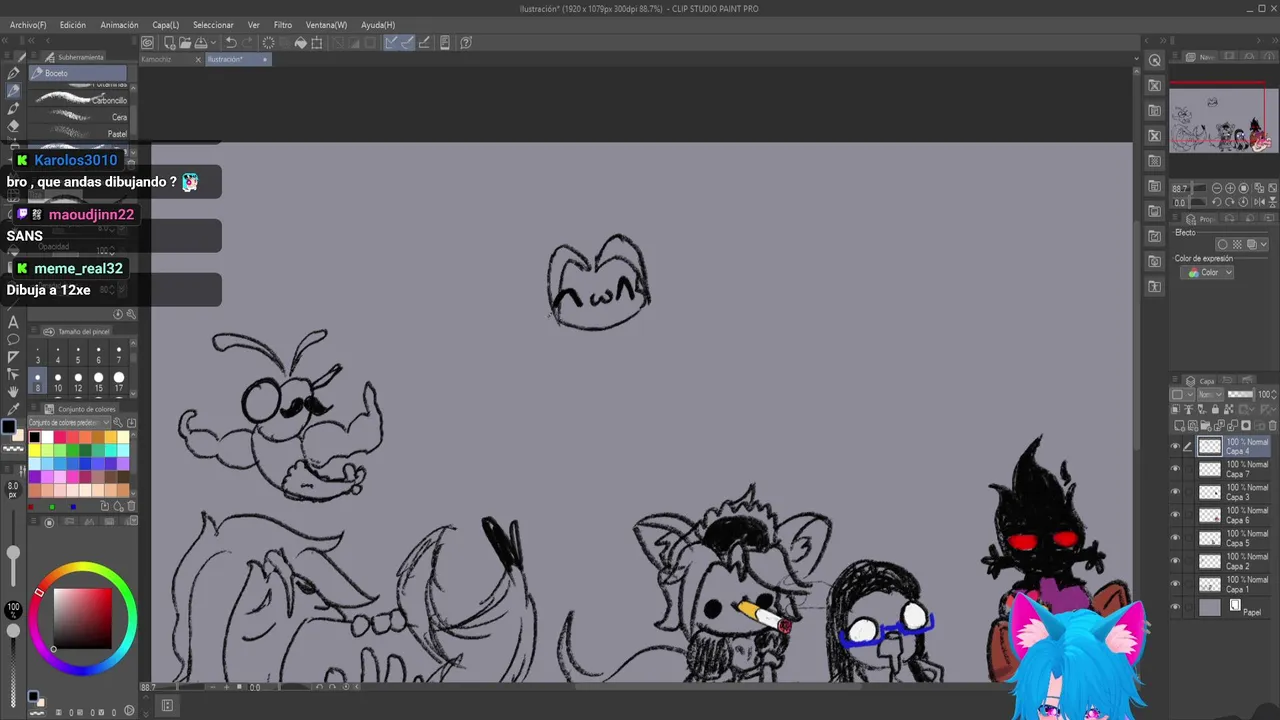Open Quick Access icon in right dock

[x=1155, y=60]
